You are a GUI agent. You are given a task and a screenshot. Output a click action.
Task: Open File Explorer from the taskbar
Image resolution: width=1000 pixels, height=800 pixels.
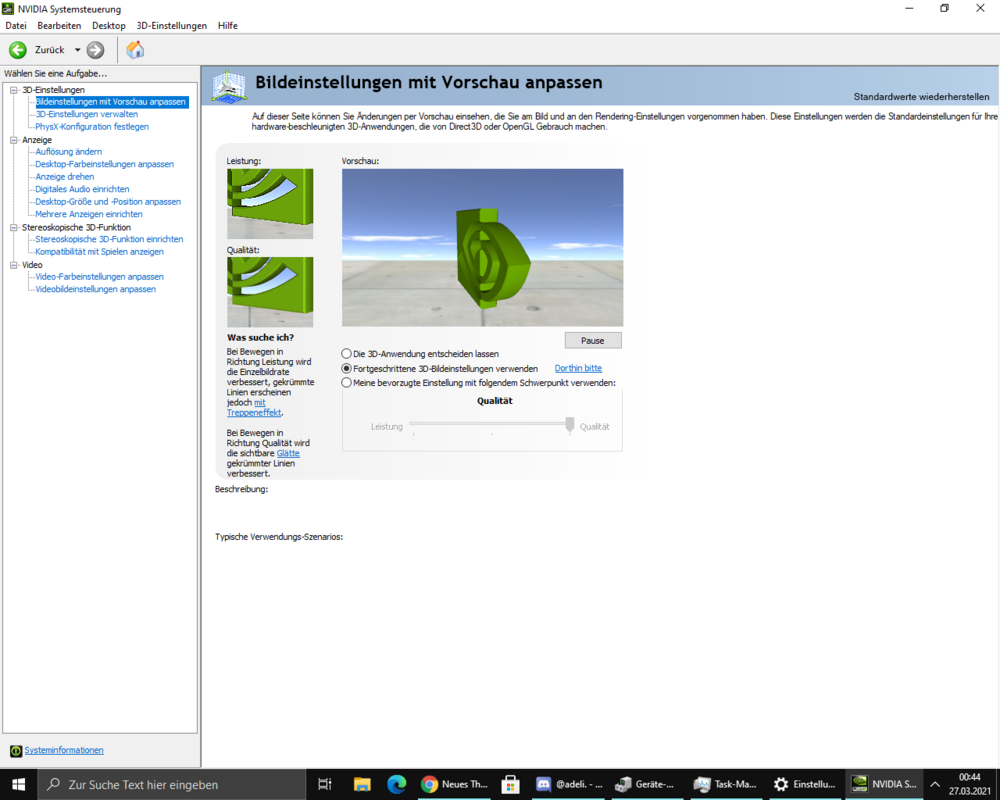coord(362,784)
